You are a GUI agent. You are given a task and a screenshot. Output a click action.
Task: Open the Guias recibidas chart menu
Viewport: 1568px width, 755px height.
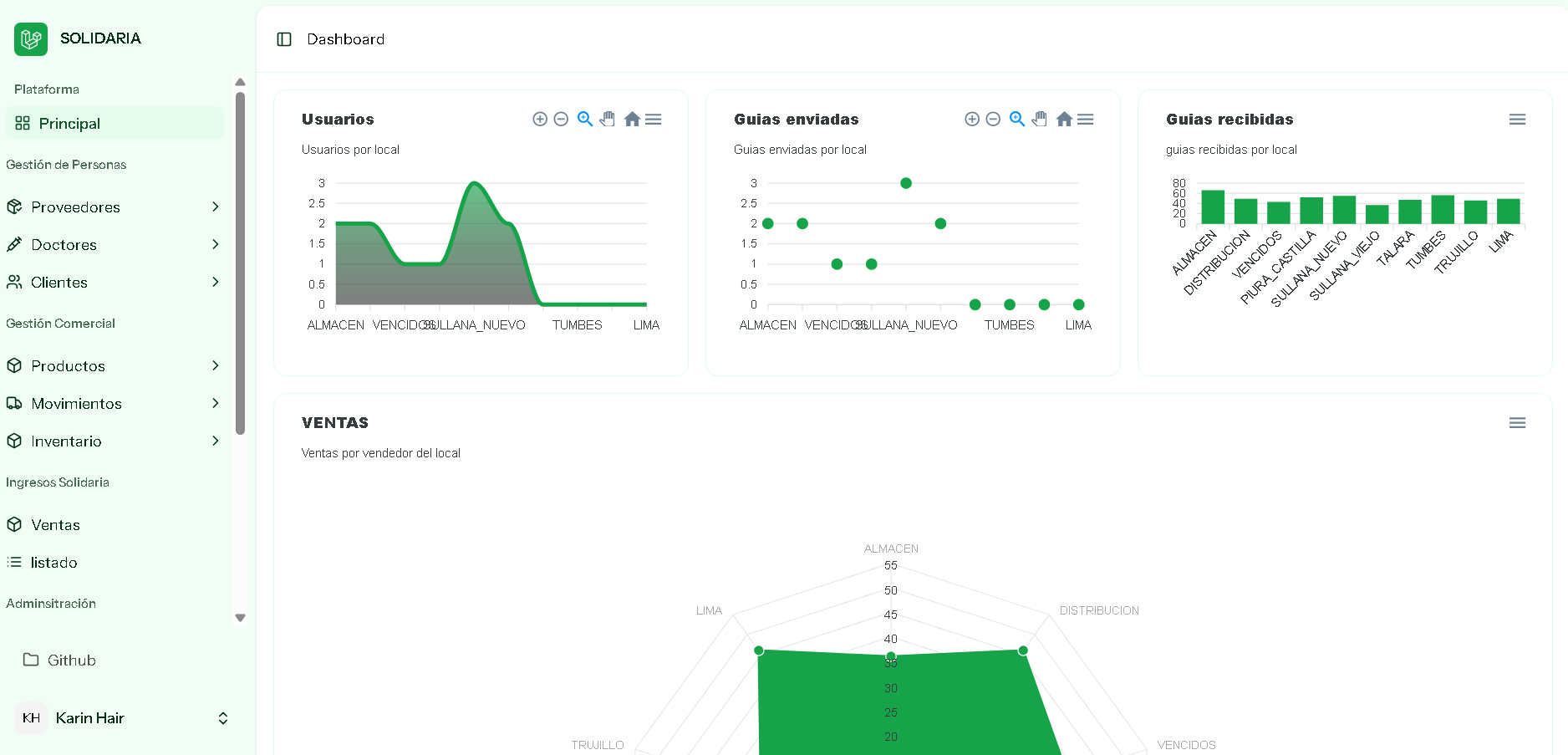coord(1517,120)
